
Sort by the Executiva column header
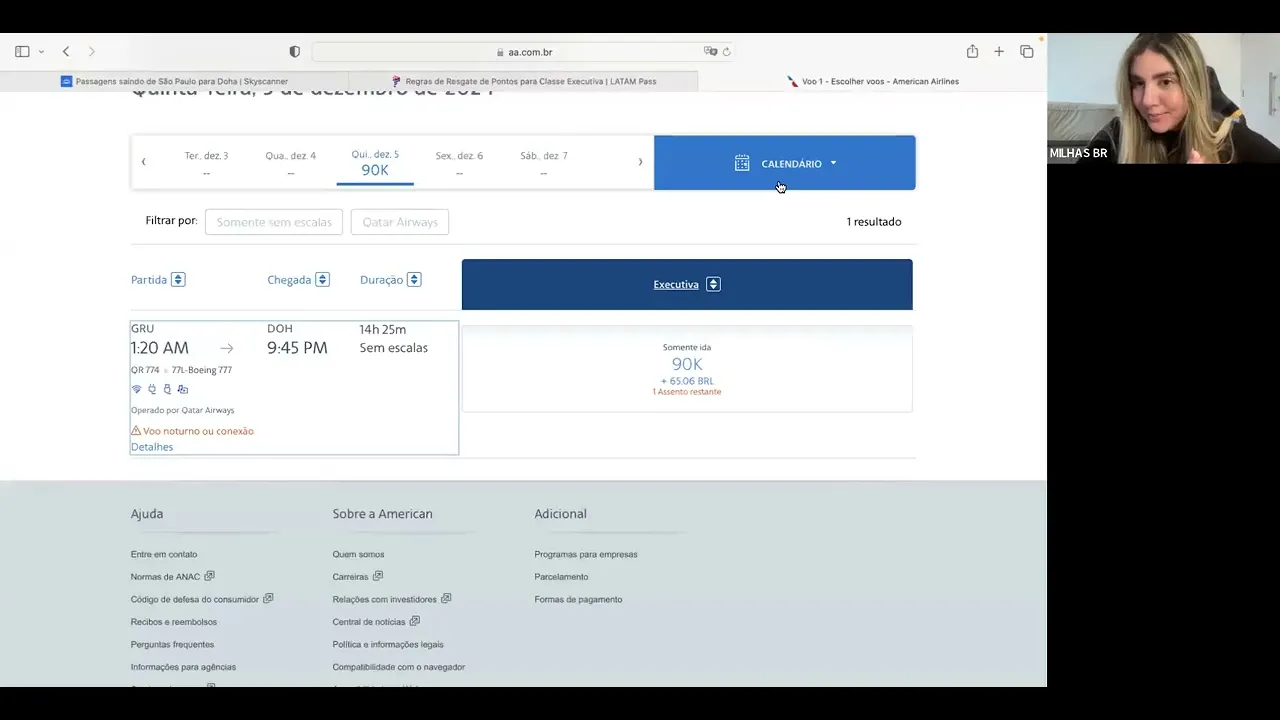pos(687,285)
